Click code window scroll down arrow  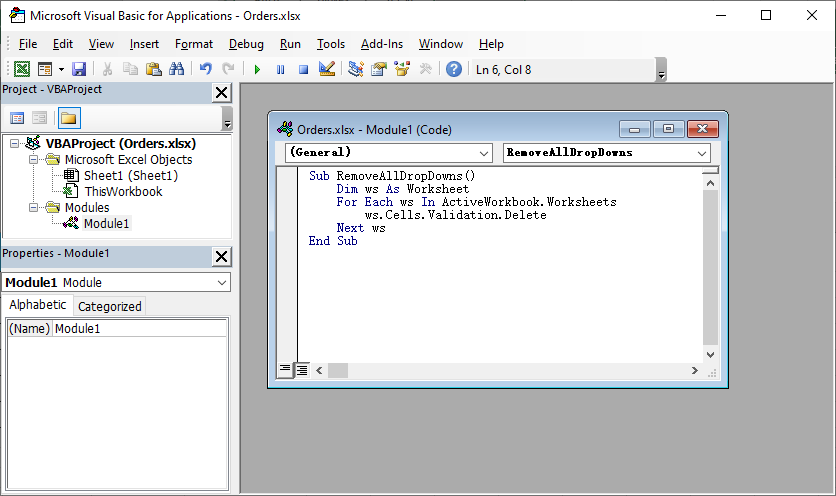coord(710,354)
